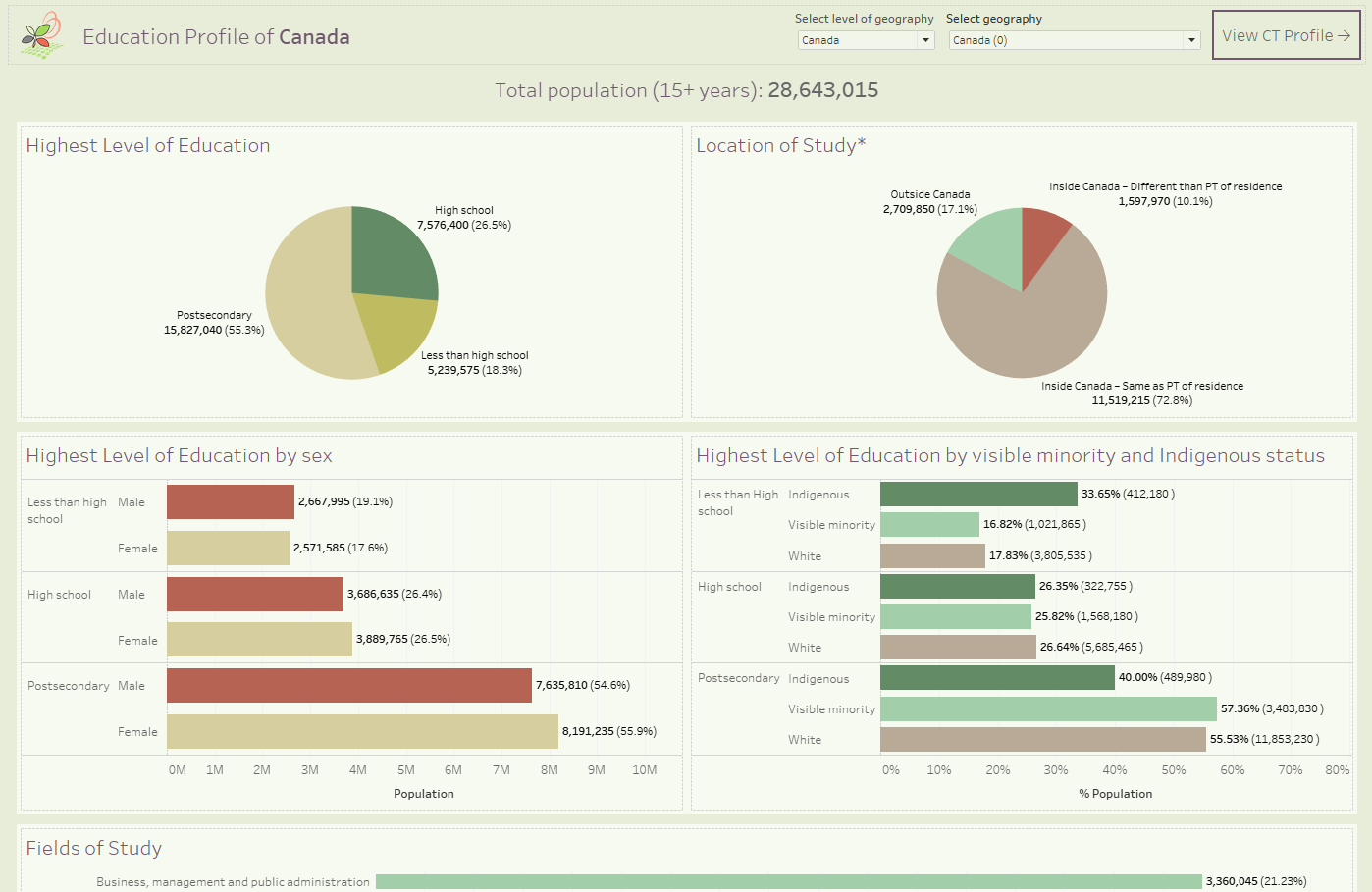The width and height of the screenshot is (1372, 892).
Task: Click the High school Male bar
Action: click(255, 595)
